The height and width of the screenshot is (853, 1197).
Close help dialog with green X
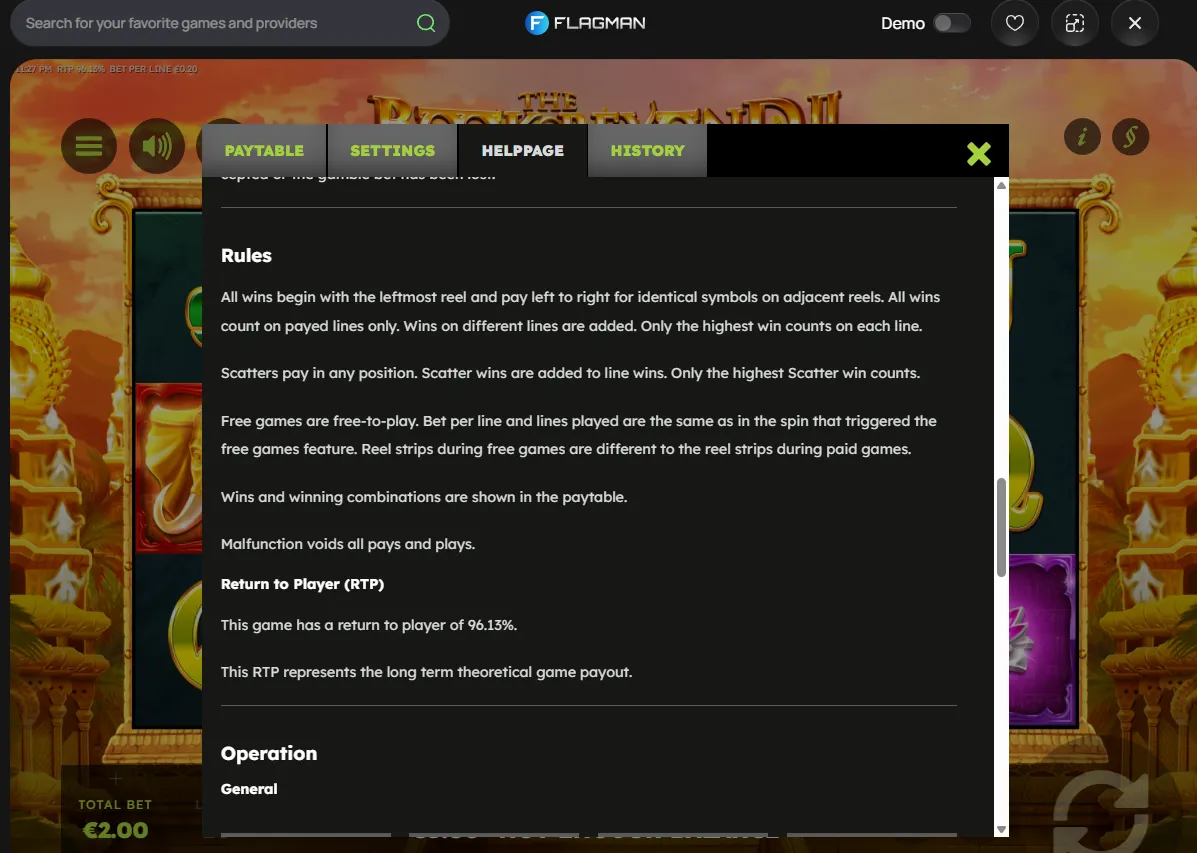click(979, 153)
